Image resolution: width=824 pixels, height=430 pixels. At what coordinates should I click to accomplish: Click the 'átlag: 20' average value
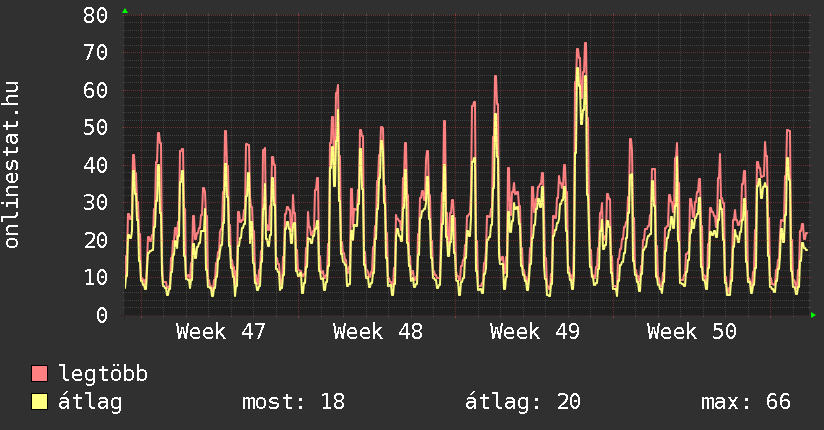point(523,402)
